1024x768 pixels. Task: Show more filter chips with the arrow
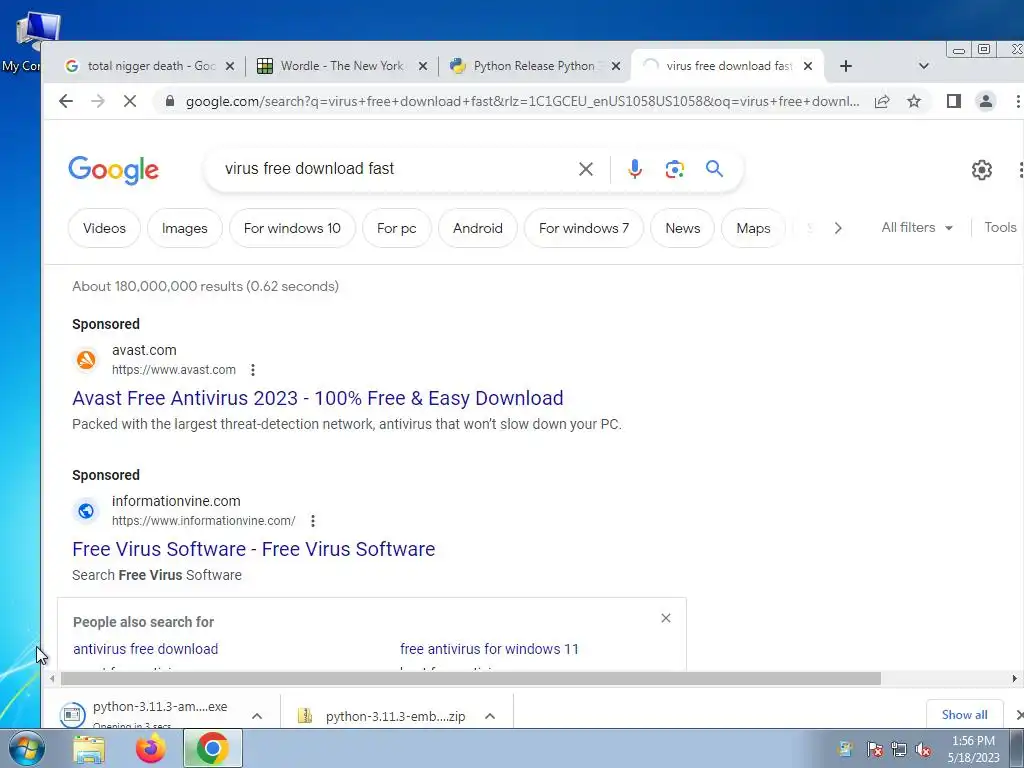[x=838, y=228]
